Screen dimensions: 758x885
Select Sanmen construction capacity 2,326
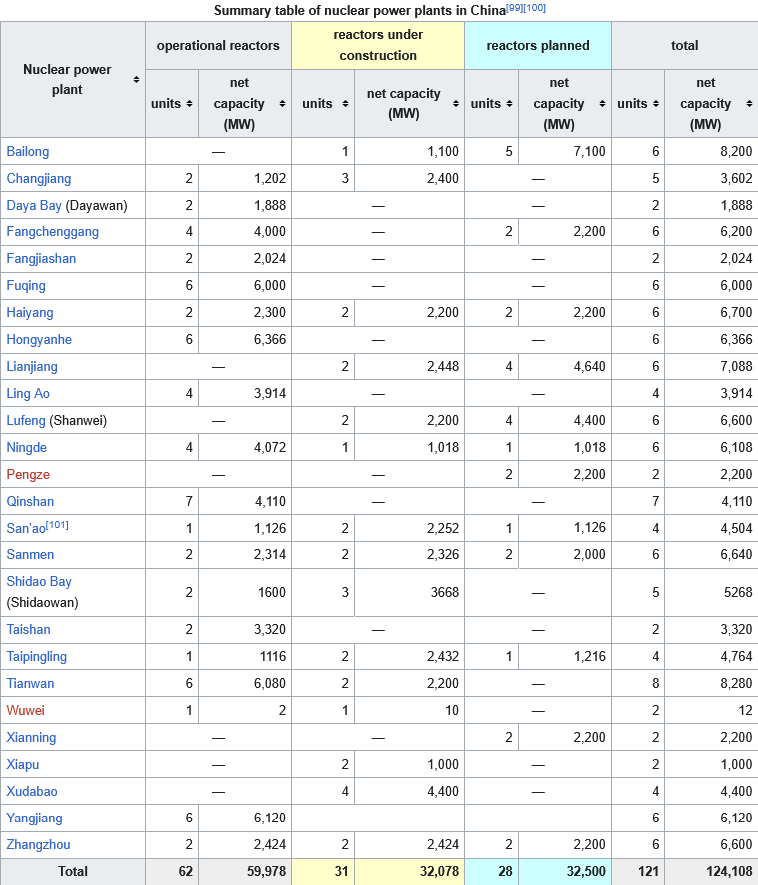(443, 554)
